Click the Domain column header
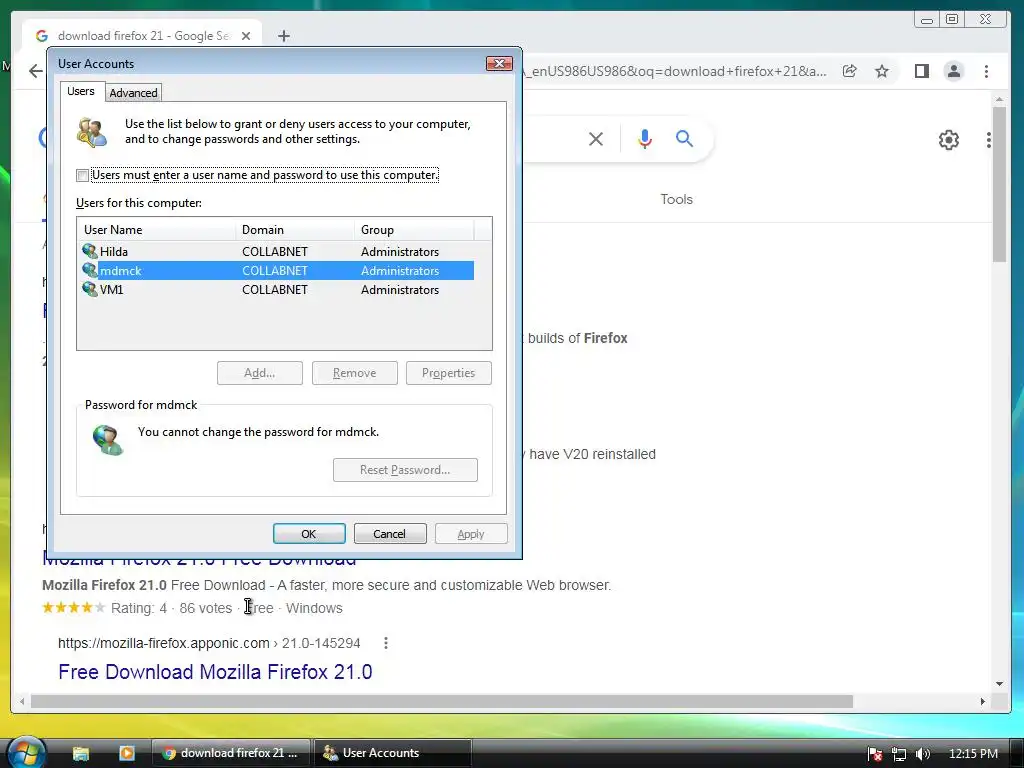1024x768 pixels. [x=295, y=230]
